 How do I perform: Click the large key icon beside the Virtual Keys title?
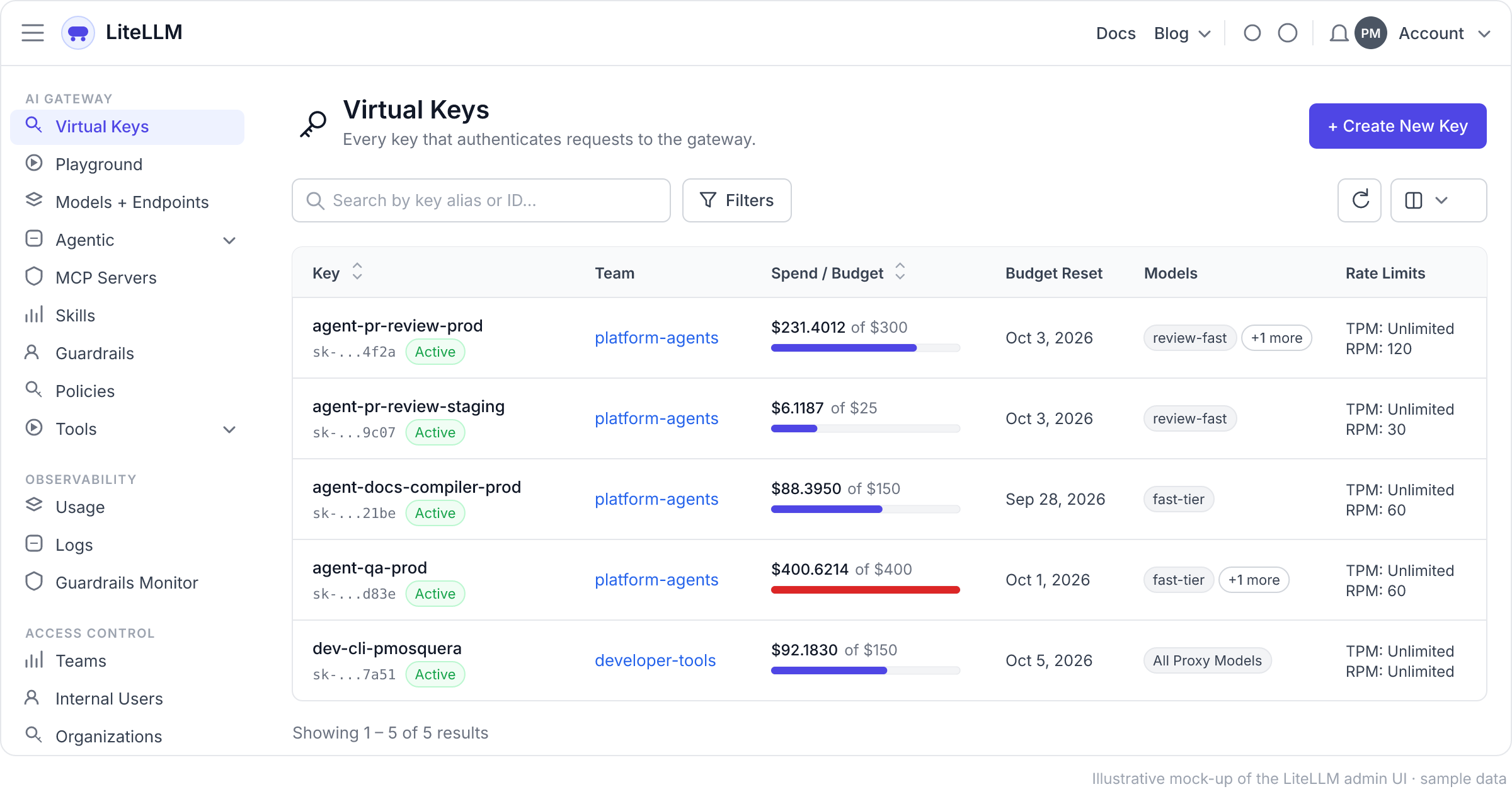pyautogui.click(x=313, y=124)
